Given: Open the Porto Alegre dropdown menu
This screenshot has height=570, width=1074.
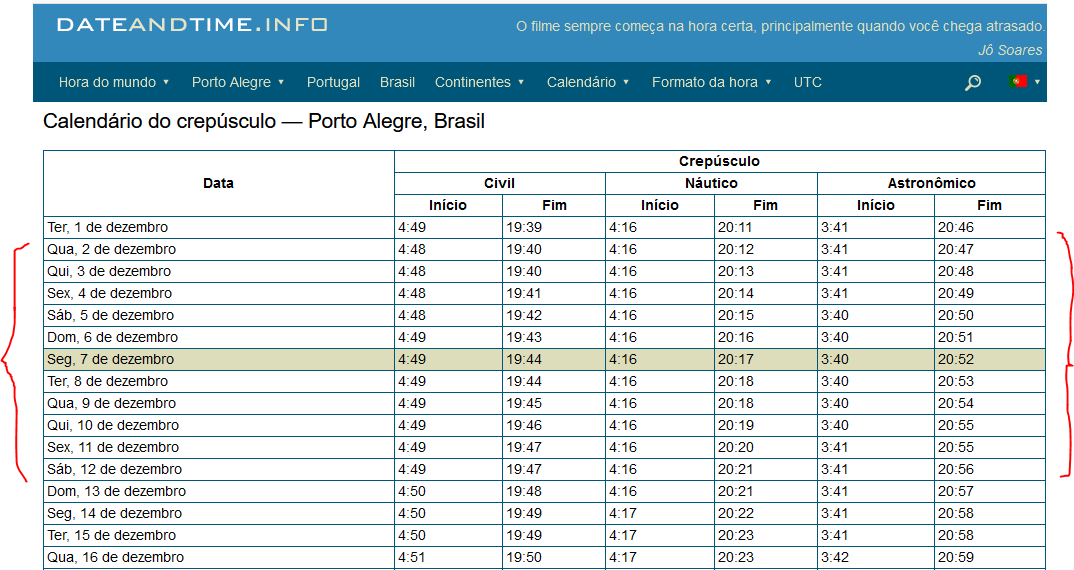Looking at the screenshot, I should (x=238, y=82).
